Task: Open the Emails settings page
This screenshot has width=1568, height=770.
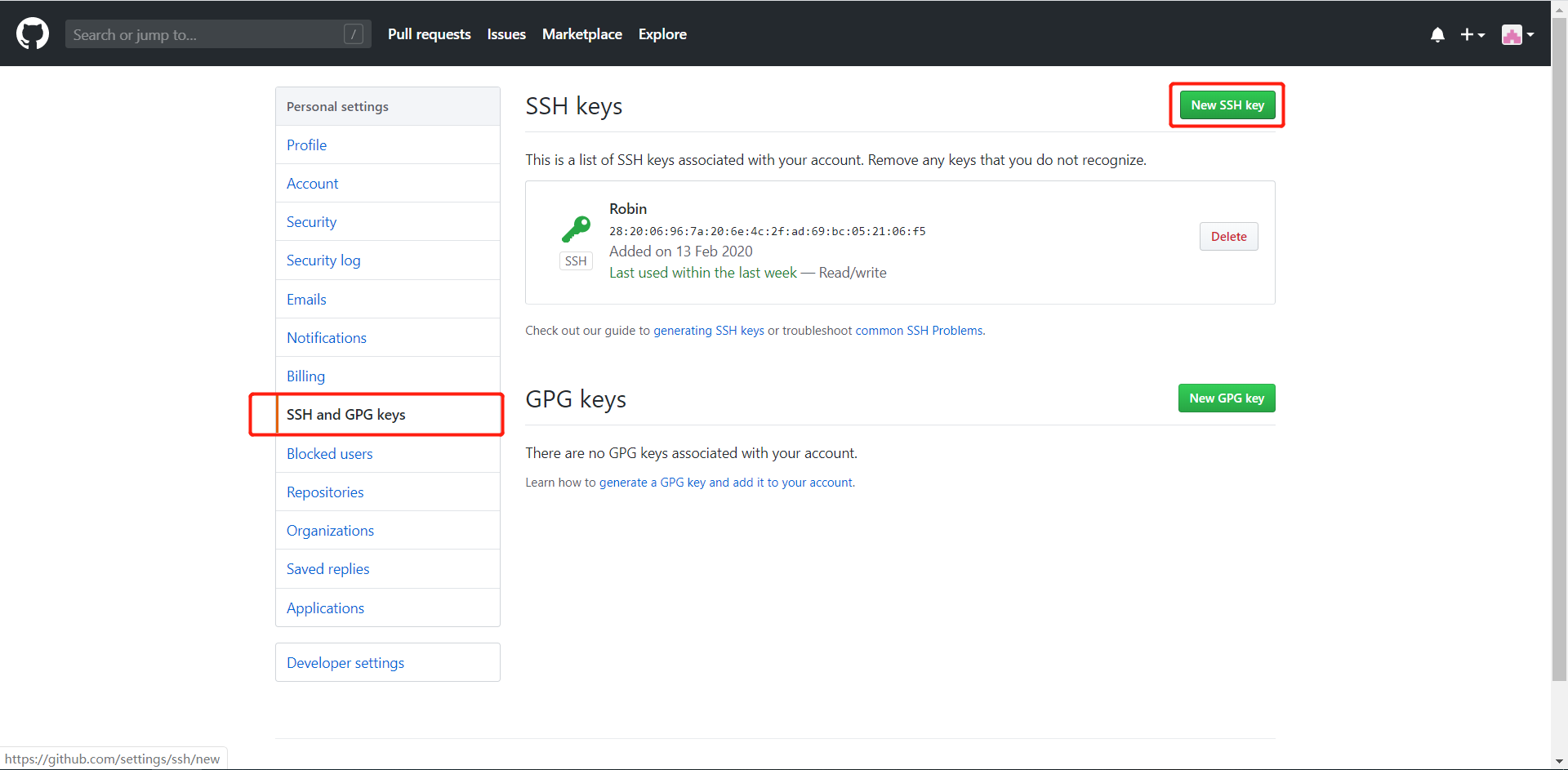Action: [388, 300]
